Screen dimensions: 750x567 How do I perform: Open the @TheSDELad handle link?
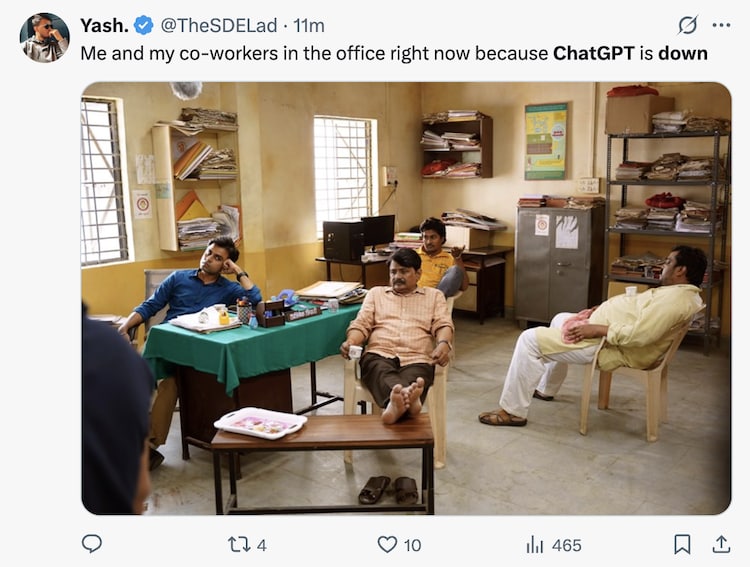coord(219,25)
